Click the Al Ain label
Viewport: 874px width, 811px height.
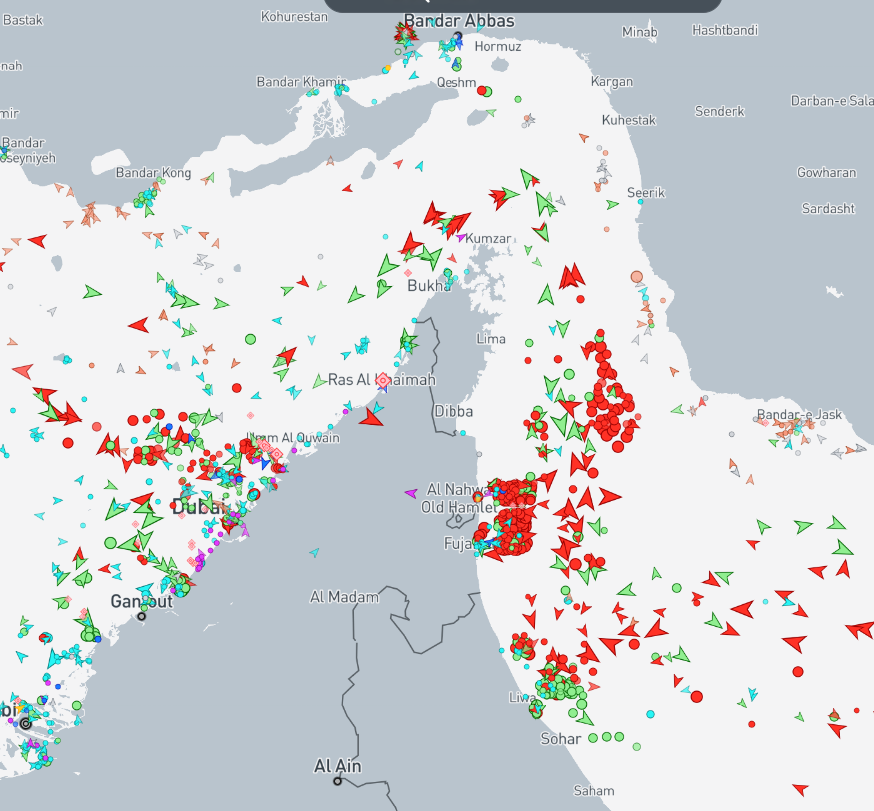[337, 766]
